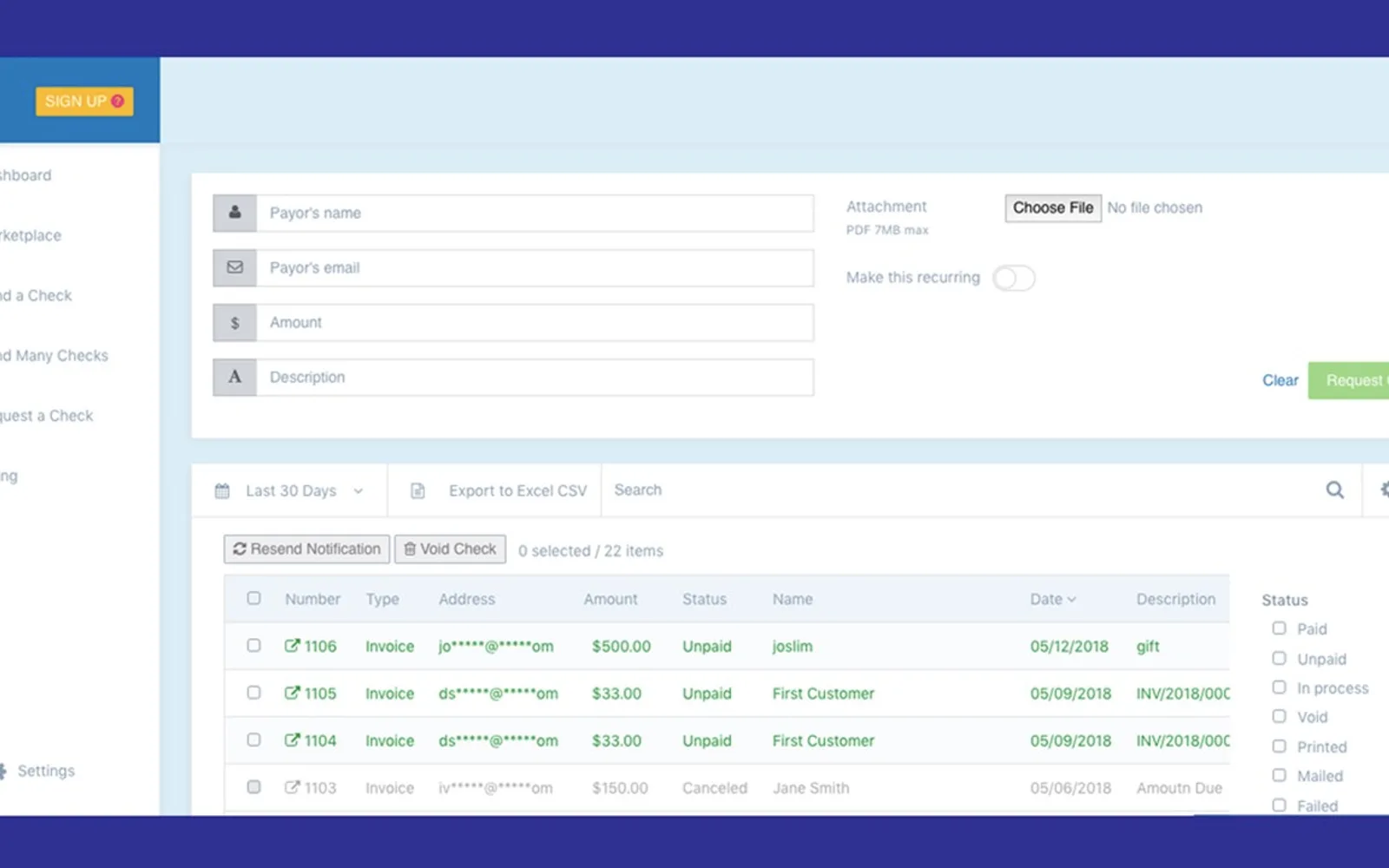Check the Paid status filter
This screenshot has height=868, width=1389.
(x=1279, y=628)
